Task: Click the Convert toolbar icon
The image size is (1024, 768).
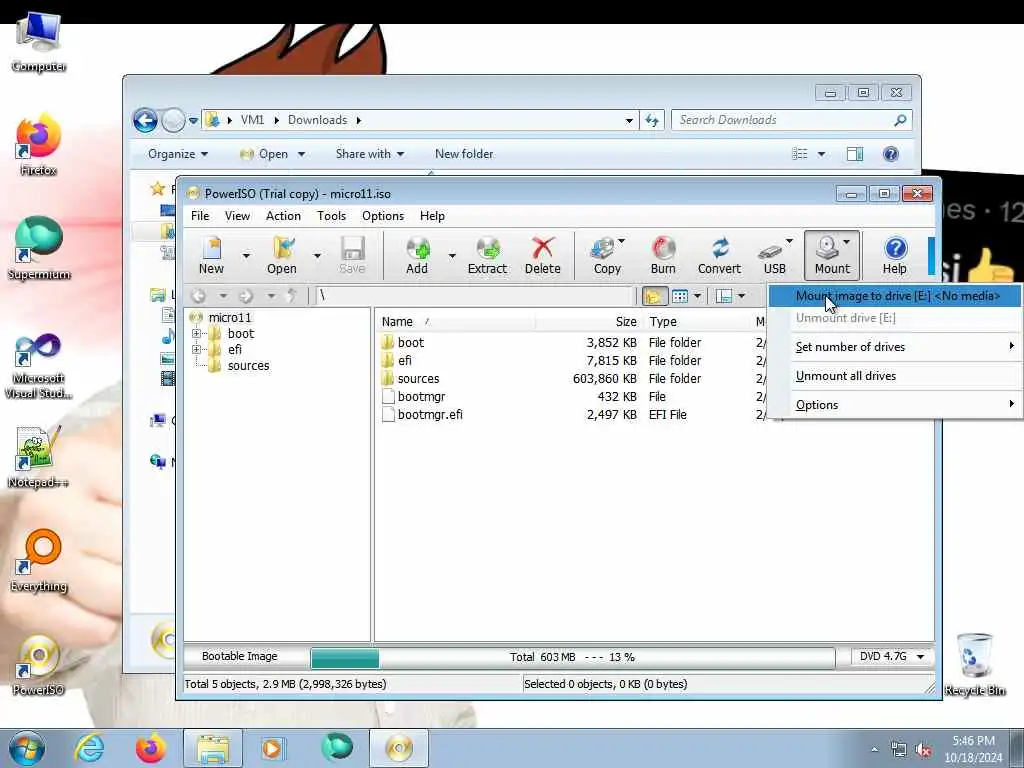Action: click(719, 255)
